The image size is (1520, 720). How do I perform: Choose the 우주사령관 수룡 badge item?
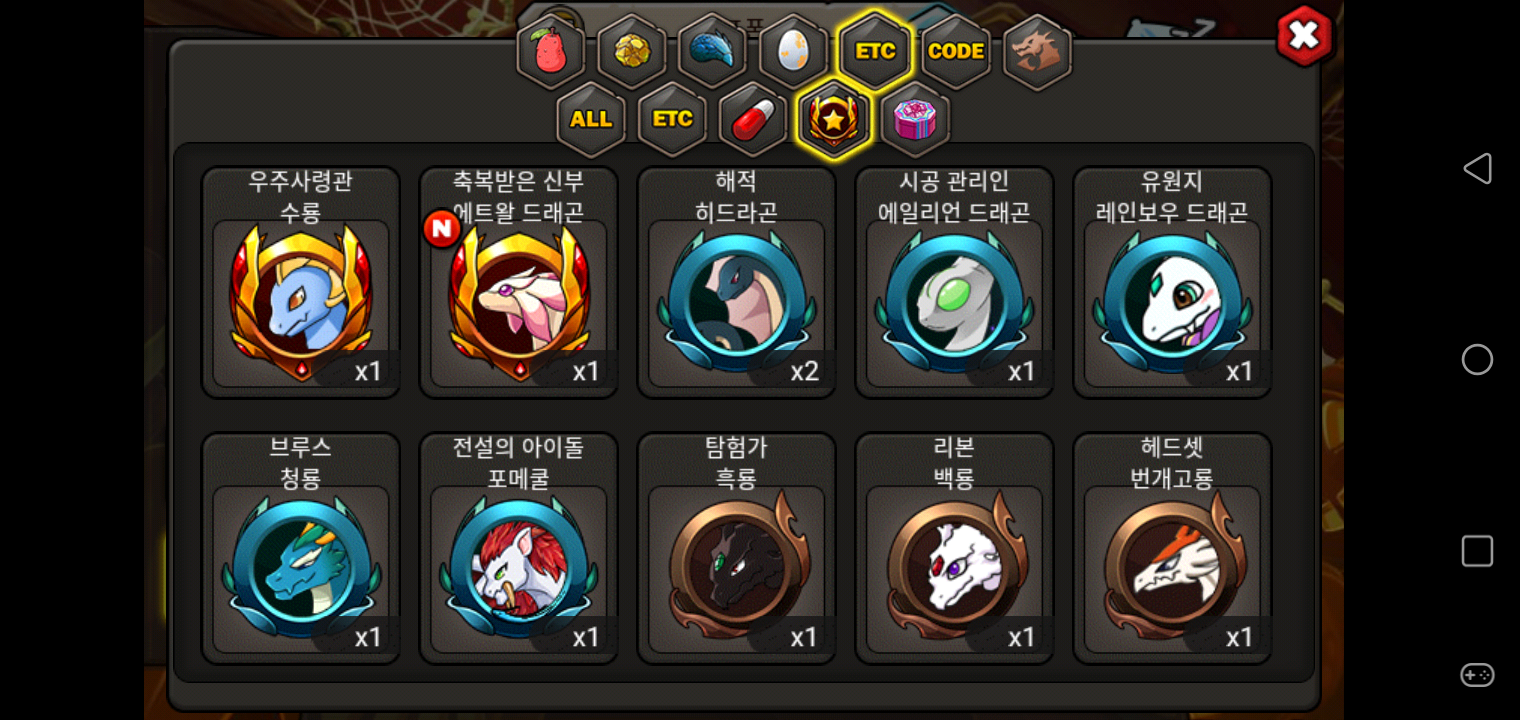301,282
